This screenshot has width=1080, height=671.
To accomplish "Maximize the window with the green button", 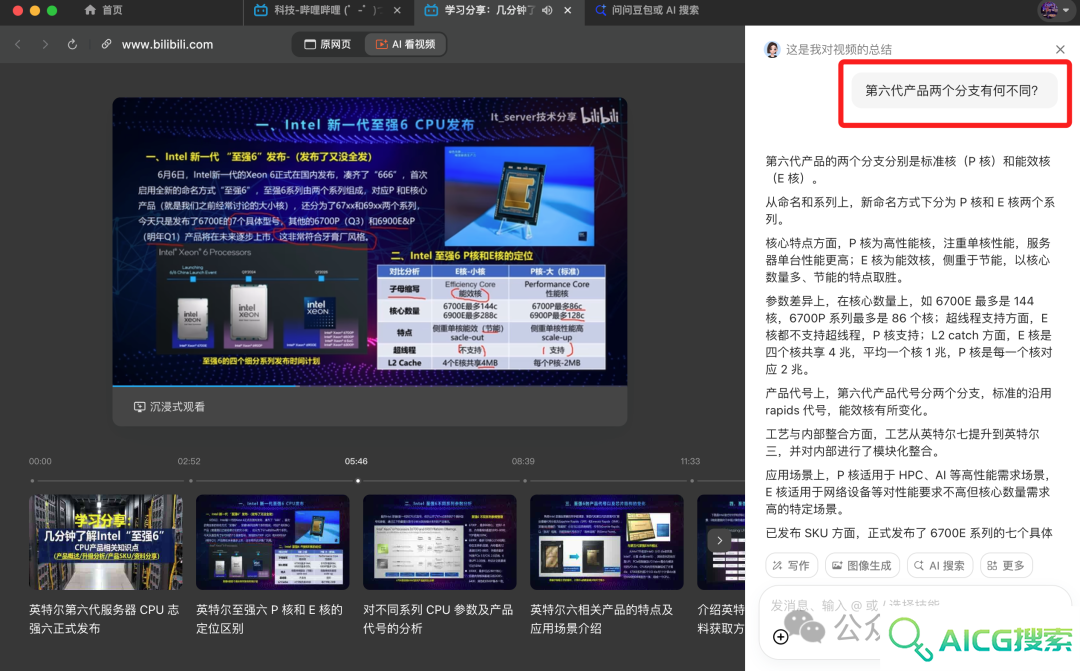I will point(52,10).
